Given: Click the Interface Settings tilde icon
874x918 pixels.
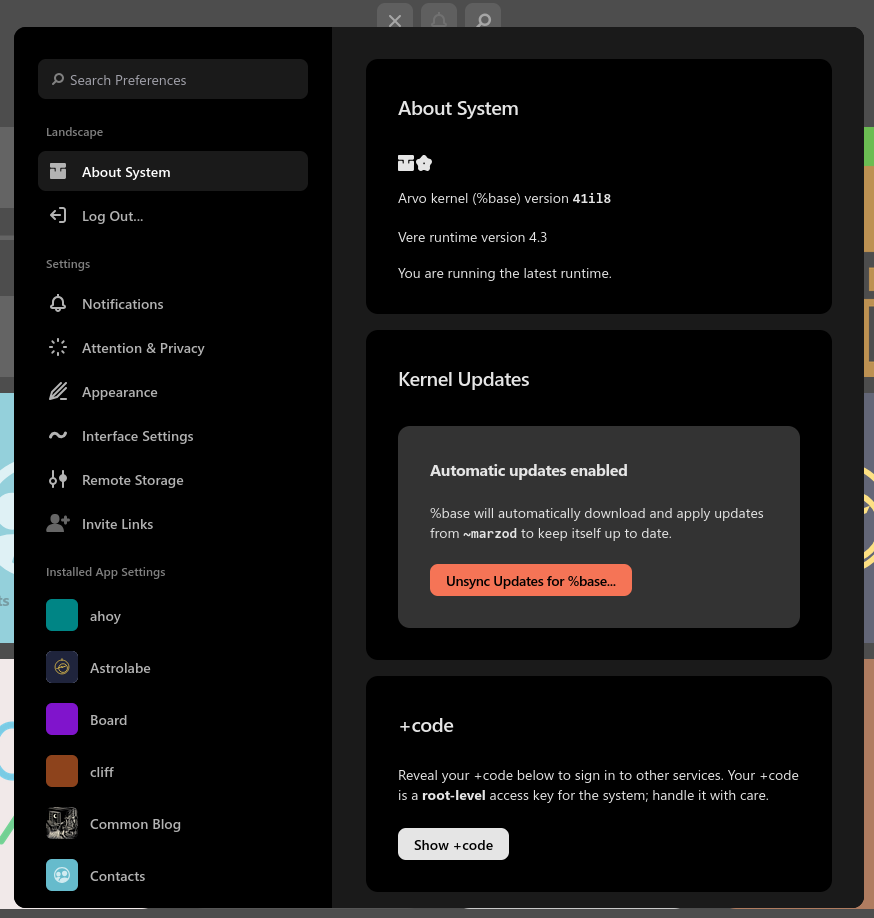Looking at the screenshot, I should [x=58, y=435].
